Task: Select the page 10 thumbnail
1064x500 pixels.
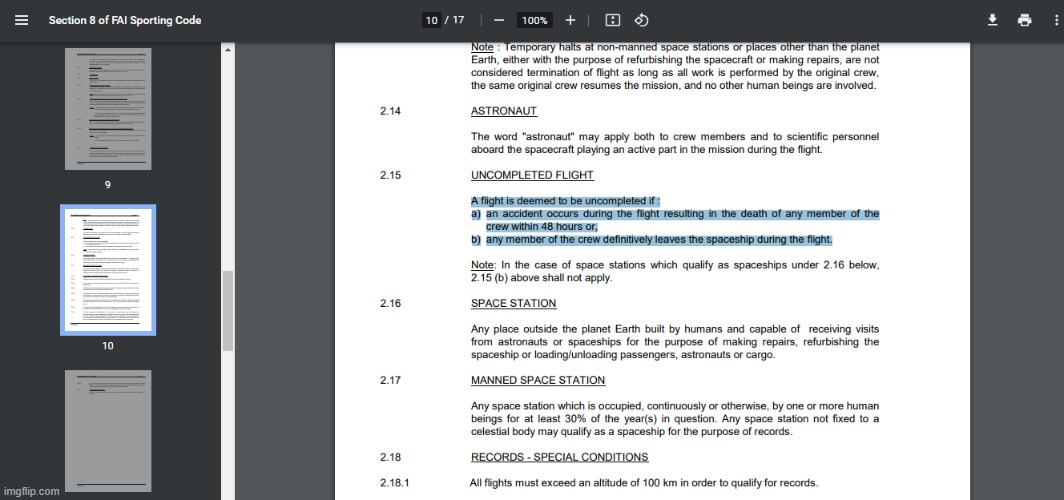Action: click(x=108, y=270)
